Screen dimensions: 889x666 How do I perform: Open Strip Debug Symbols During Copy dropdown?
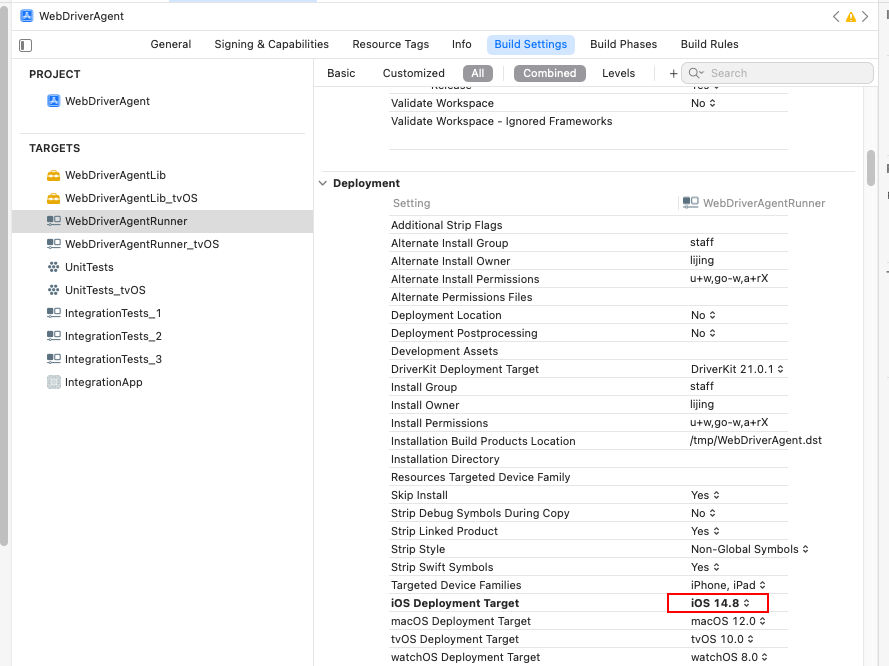(x=703, y=513)
